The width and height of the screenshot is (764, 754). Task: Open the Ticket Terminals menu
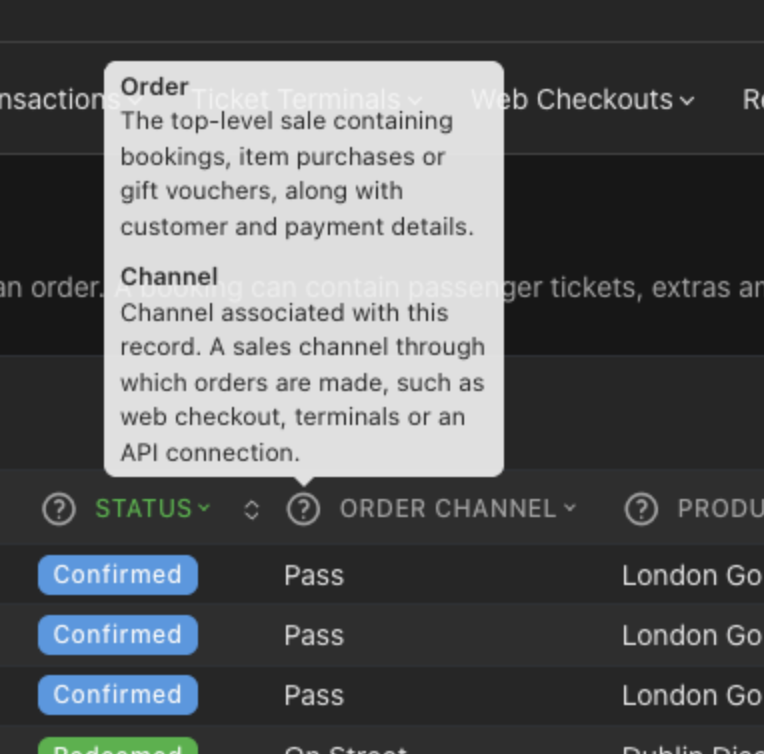tap(307, 99)
